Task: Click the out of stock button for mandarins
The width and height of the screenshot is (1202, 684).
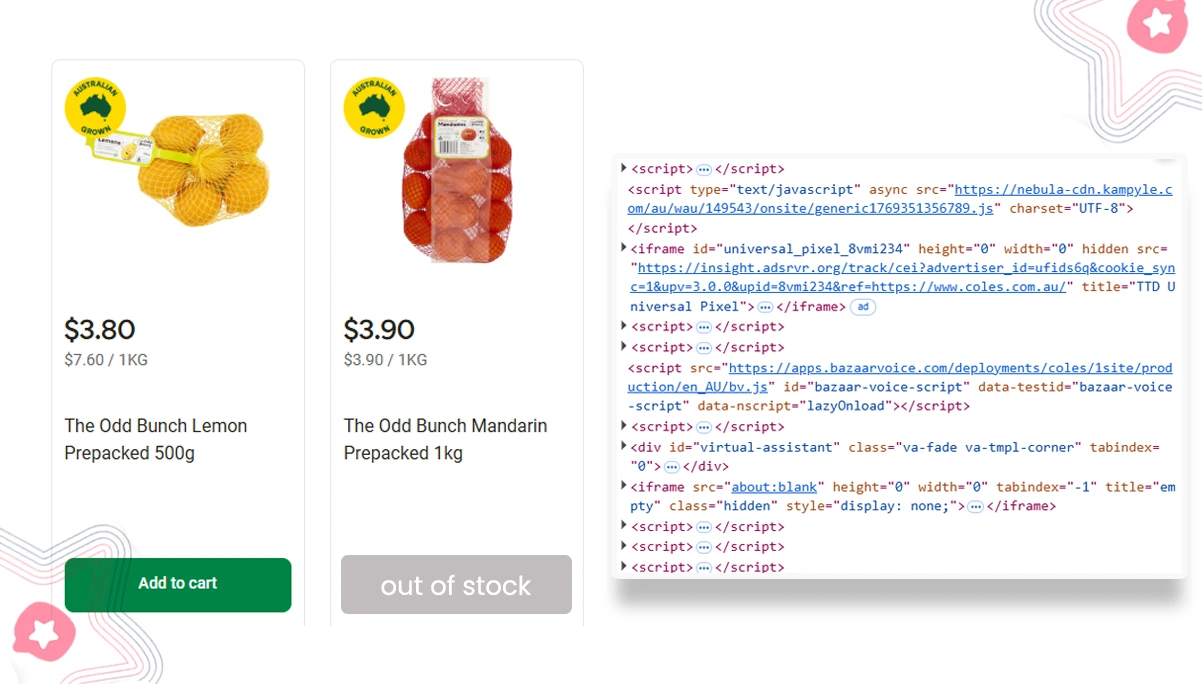Action: click(x=456, y=585)
